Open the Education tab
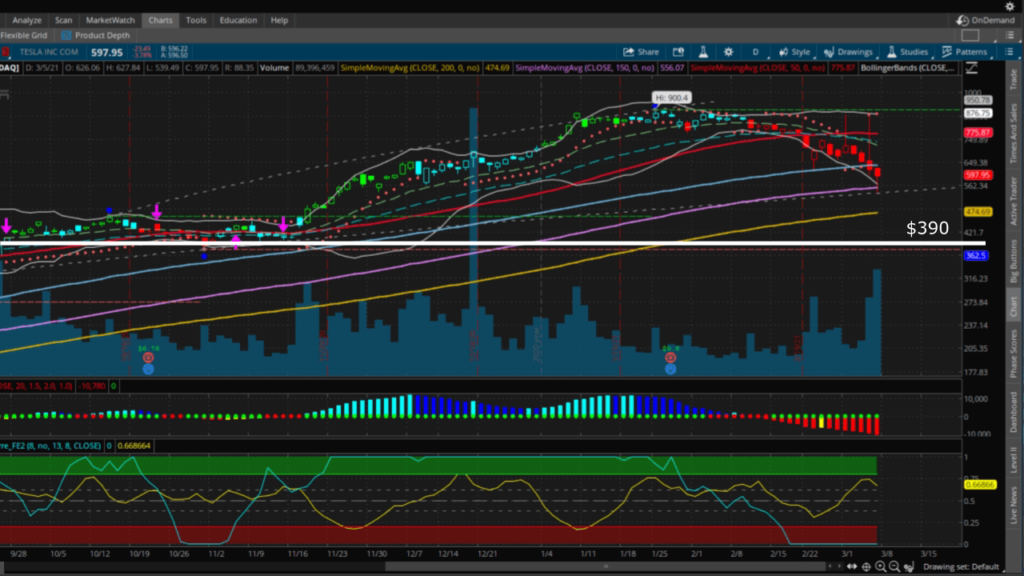Viewport: 1024px width, 576px height. click(x=238, y=20)
